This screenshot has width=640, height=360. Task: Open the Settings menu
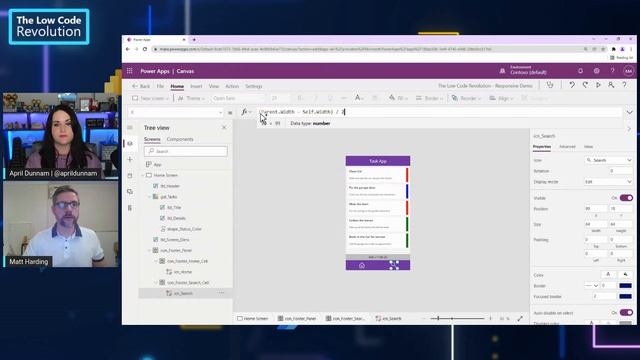[253, 87]
